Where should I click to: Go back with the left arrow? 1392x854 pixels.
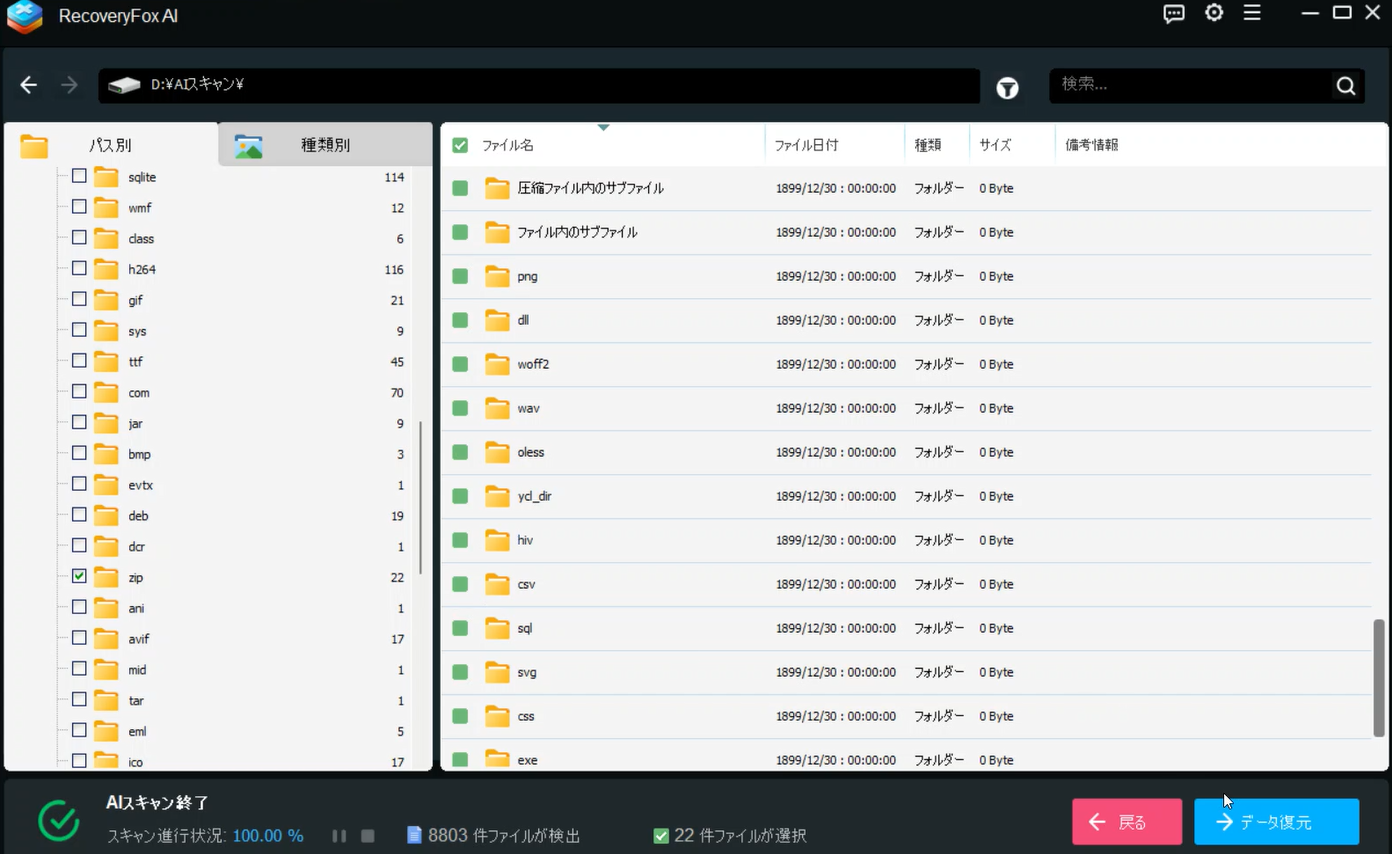[29, 86]
